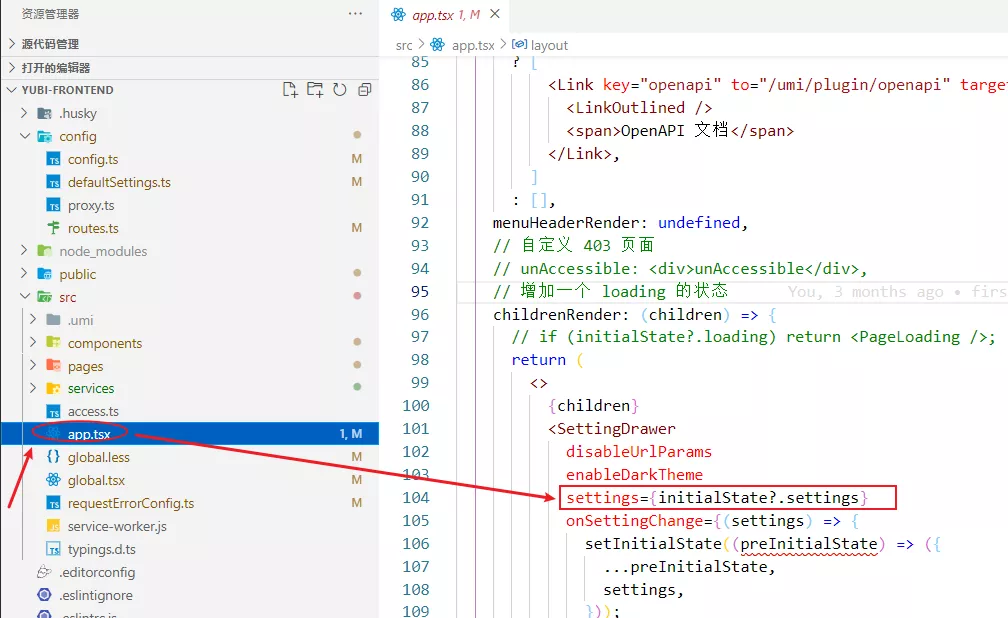Viewport: 1008px width, 618px height.
Task: Open defaultSettings.ts file
Action: click(x=120, y=182)
